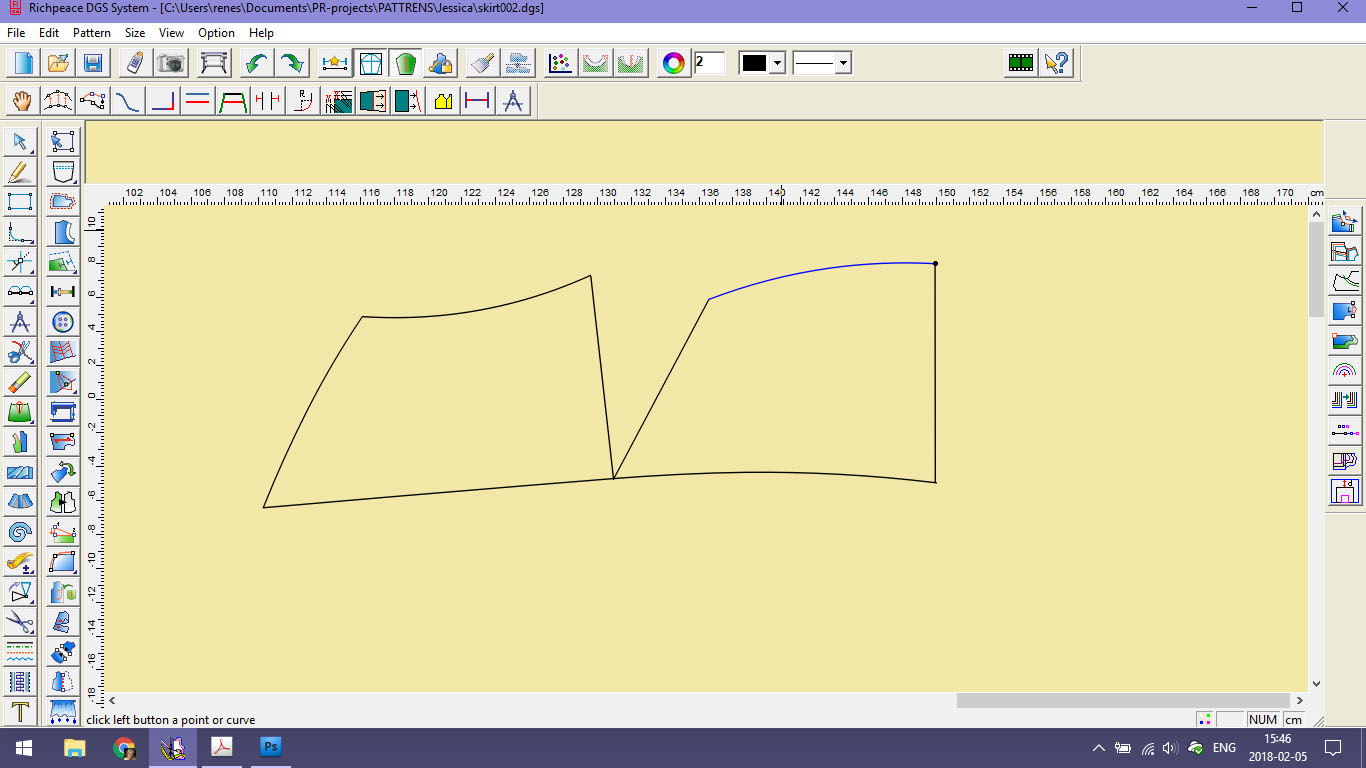Screen dimensions: 1366x768
Task: Open the View menu
Action: click(171, 33)
